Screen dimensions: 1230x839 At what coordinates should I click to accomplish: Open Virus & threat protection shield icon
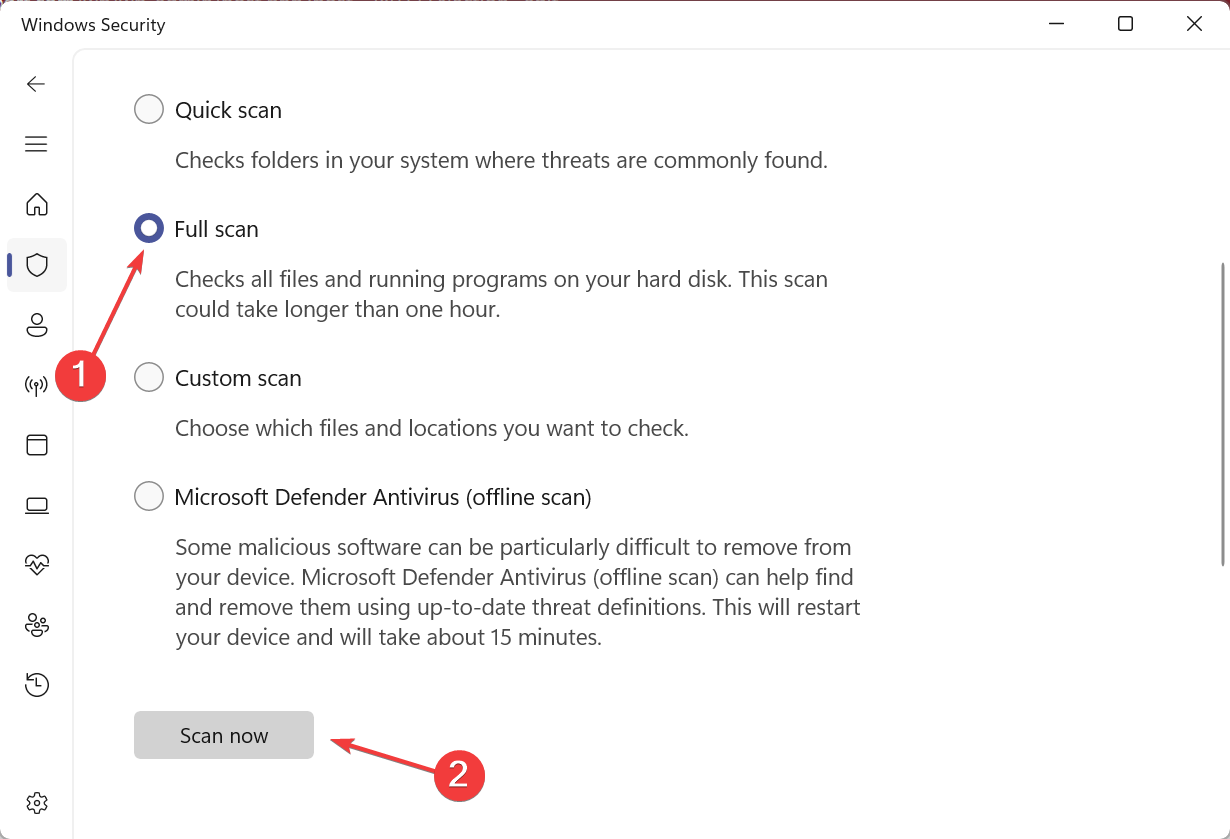(x=37, y=265)
